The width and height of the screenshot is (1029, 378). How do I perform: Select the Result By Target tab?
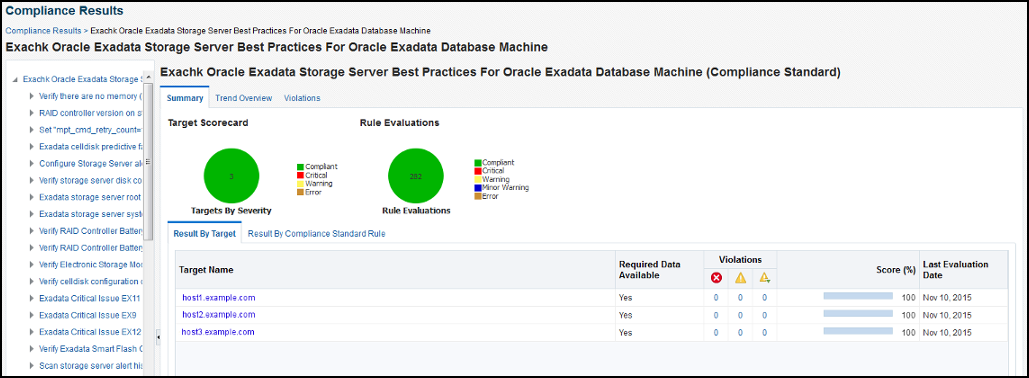(204, 234)
